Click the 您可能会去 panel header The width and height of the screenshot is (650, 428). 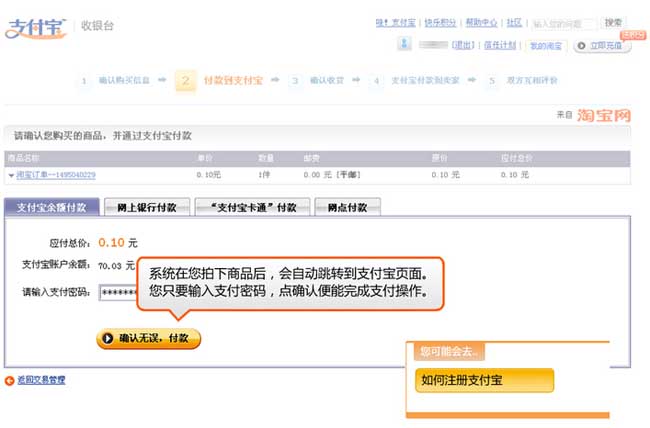[x=449, y=352]
